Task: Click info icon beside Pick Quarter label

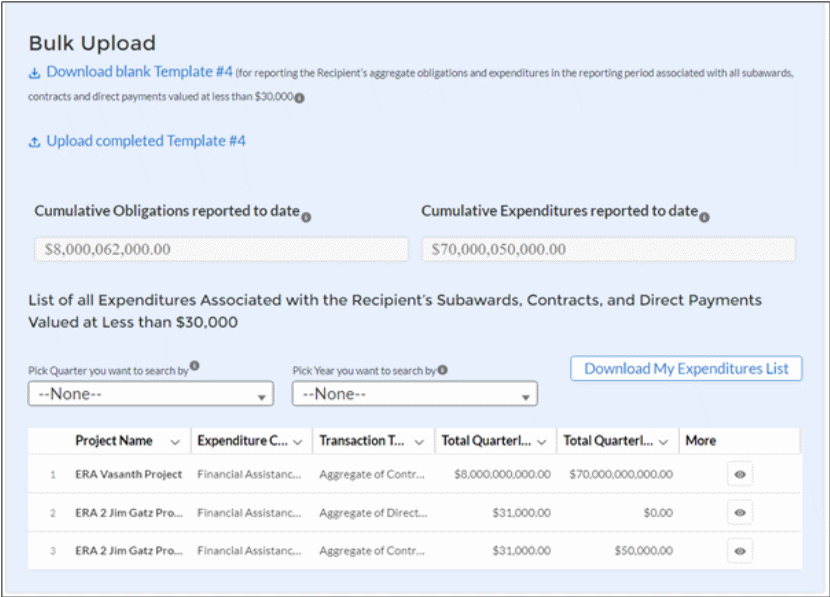Action: pos(194,366)
